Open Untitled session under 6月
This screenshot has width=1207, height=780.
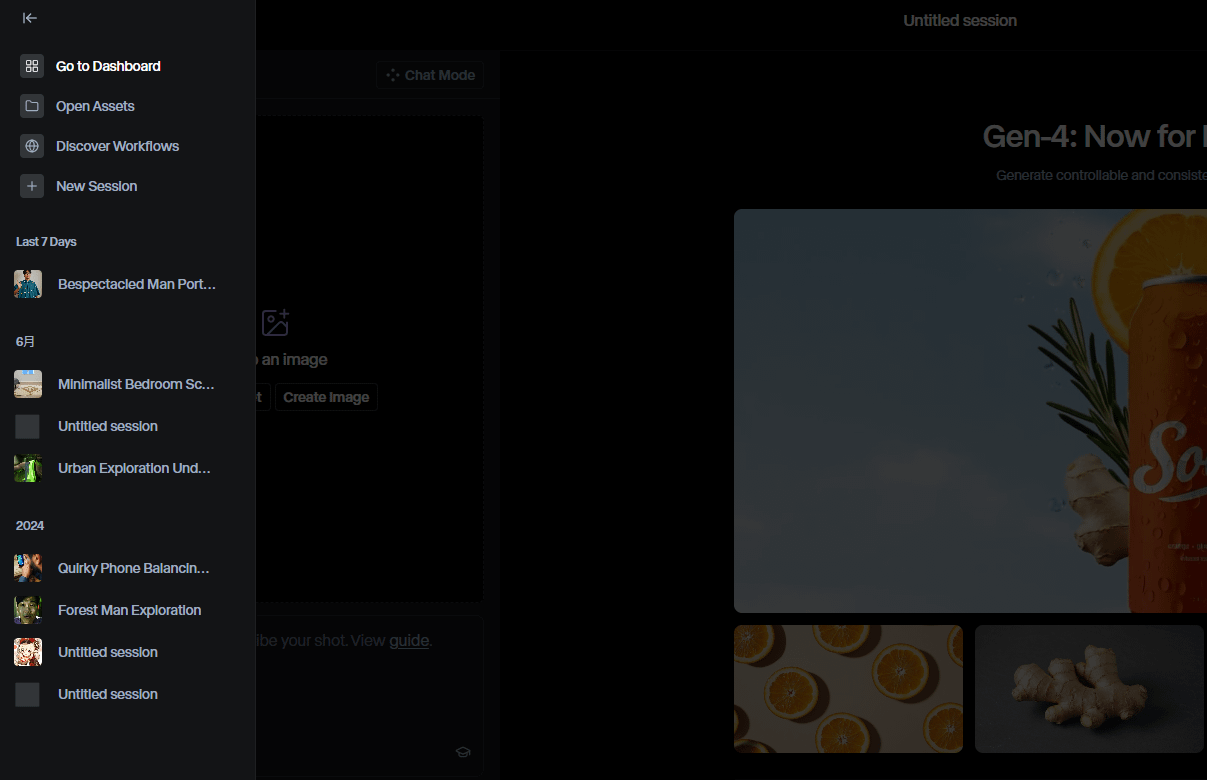107,426
